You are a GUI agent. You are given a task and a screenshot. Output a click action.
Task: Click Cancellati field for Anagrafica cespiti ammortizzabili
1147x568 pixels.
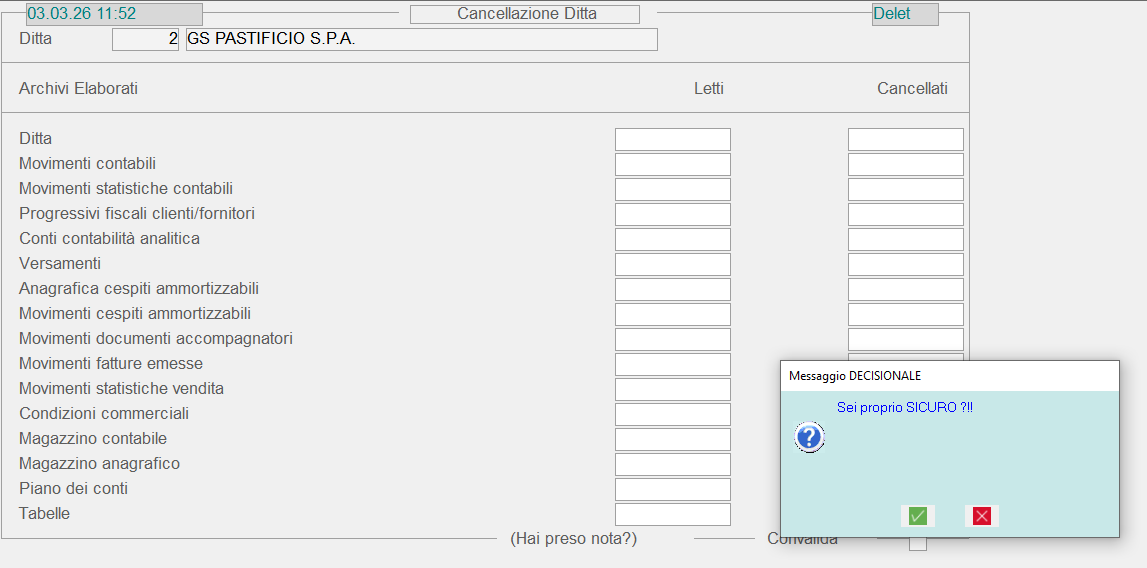(905, 289)
